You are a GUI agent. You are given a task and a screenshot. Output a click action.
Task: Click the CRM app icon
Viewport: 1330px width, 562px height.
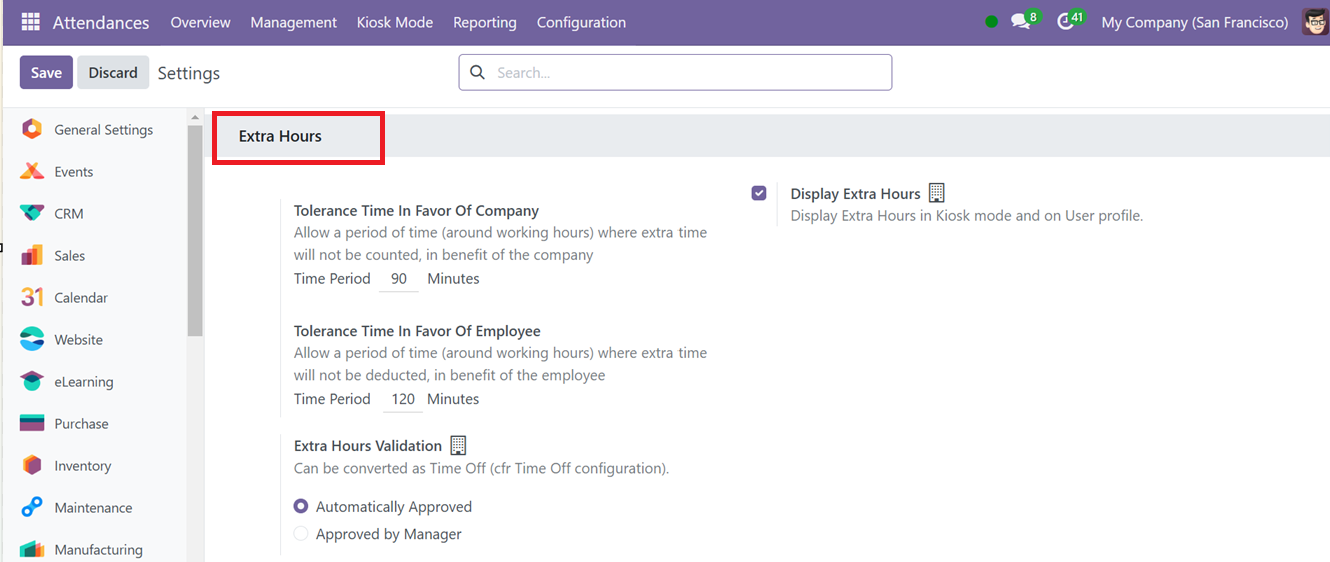32,213
